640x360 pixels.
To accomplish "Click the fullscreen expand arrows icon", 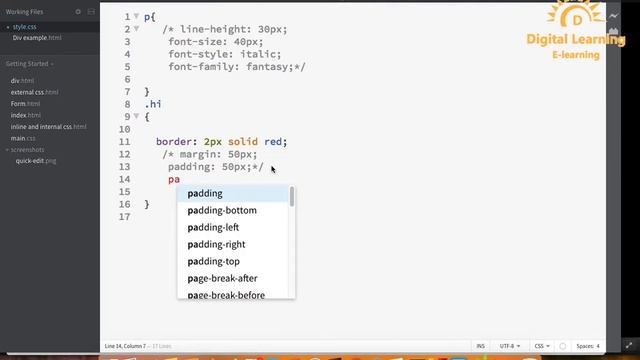I will tap(629, 345).
